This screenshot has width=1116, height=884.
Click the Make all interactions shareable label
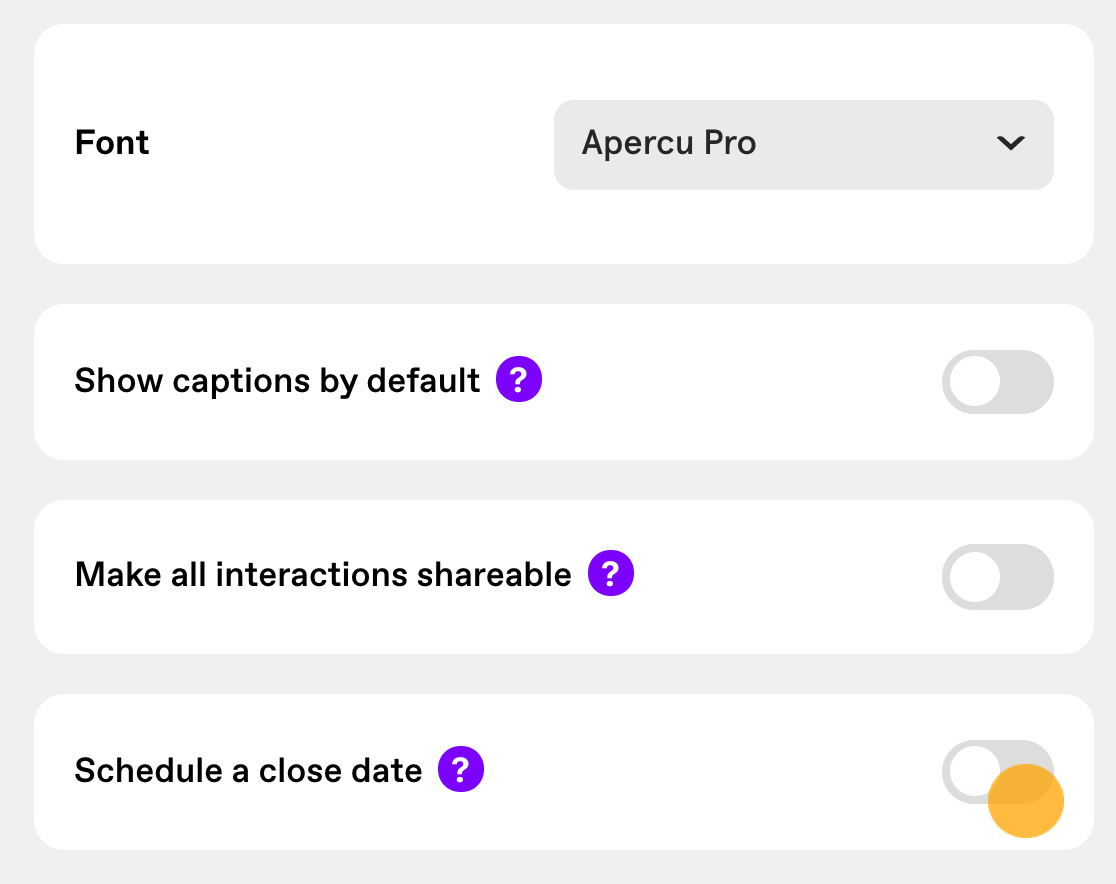click(323, 574)
